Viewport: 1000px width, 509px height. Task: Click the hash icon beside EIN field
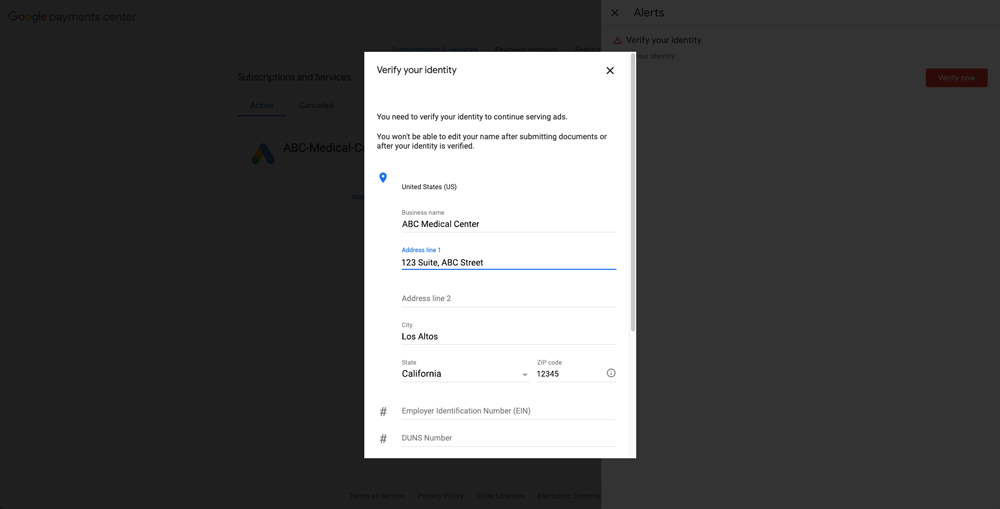tap(383, 412)
